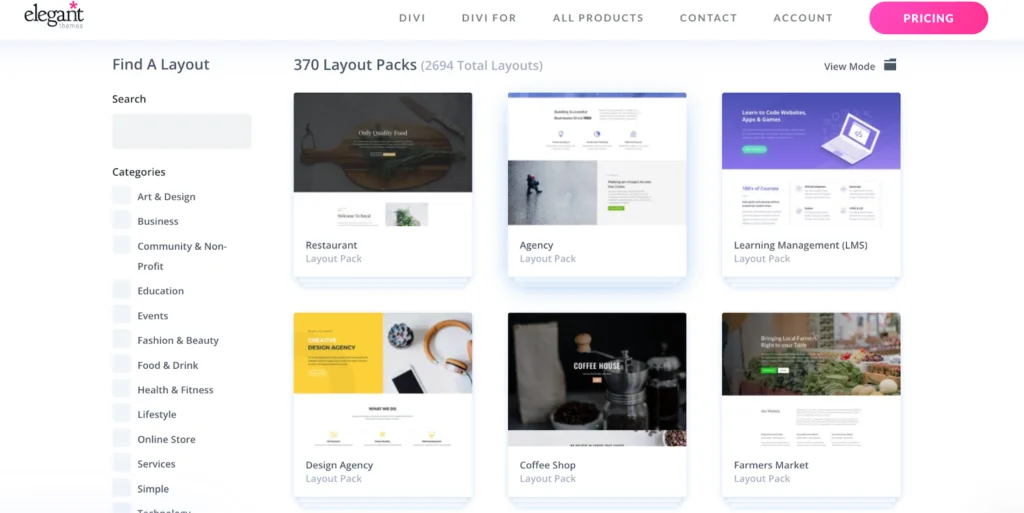Open the Design Agency layout thumbnail
The image size is (1024, 513).
pyautogui.click(x=383, y=380)
